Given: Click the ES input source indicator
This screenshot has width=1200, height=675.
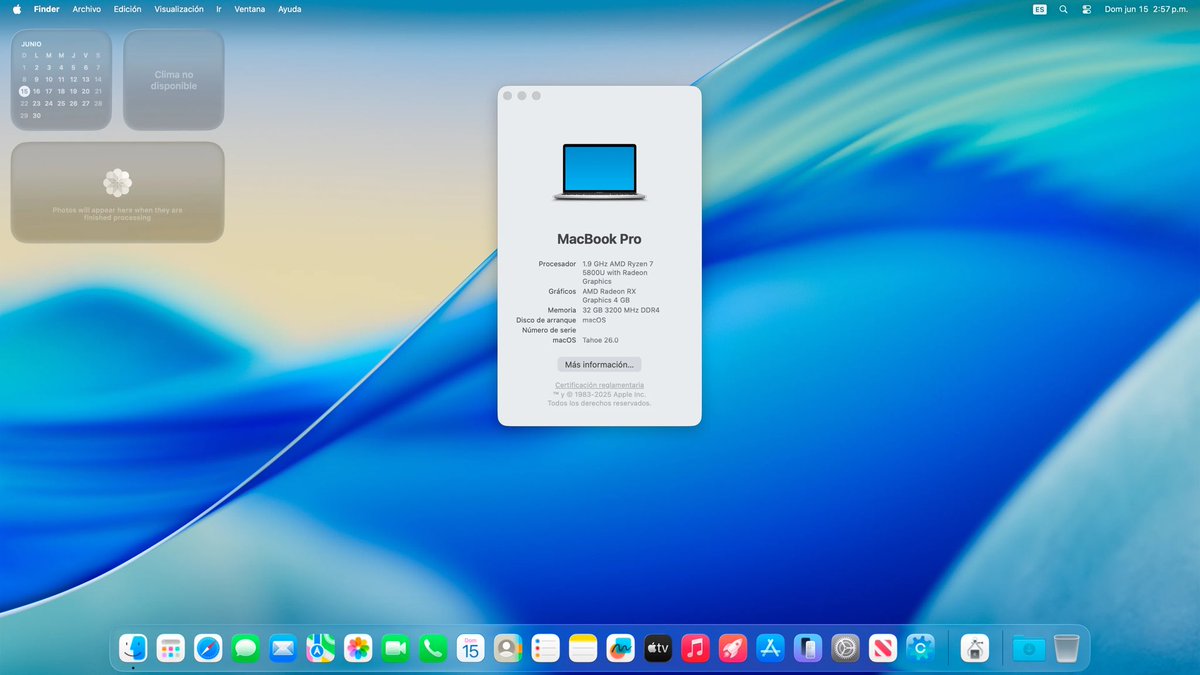Looking at the screenshot, I should click(x=1040, y=9).
